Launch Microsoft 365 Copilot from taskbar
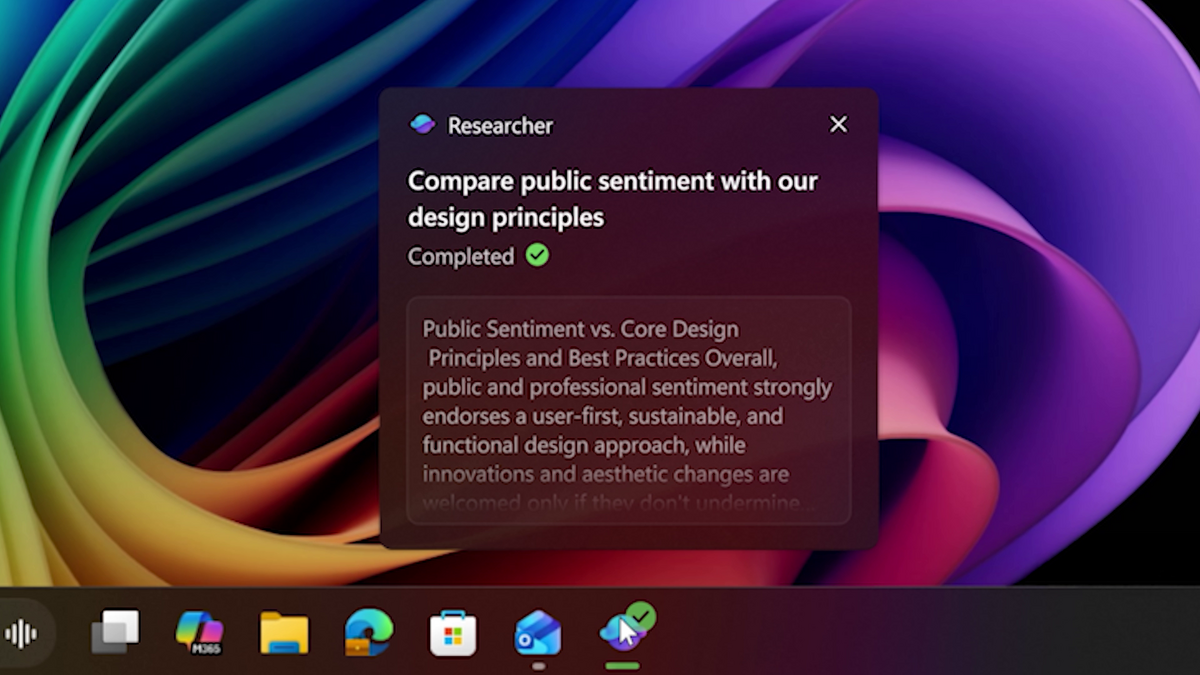Image resolution: width=1200 pixels, height=675 pixels. coord(199,632)
